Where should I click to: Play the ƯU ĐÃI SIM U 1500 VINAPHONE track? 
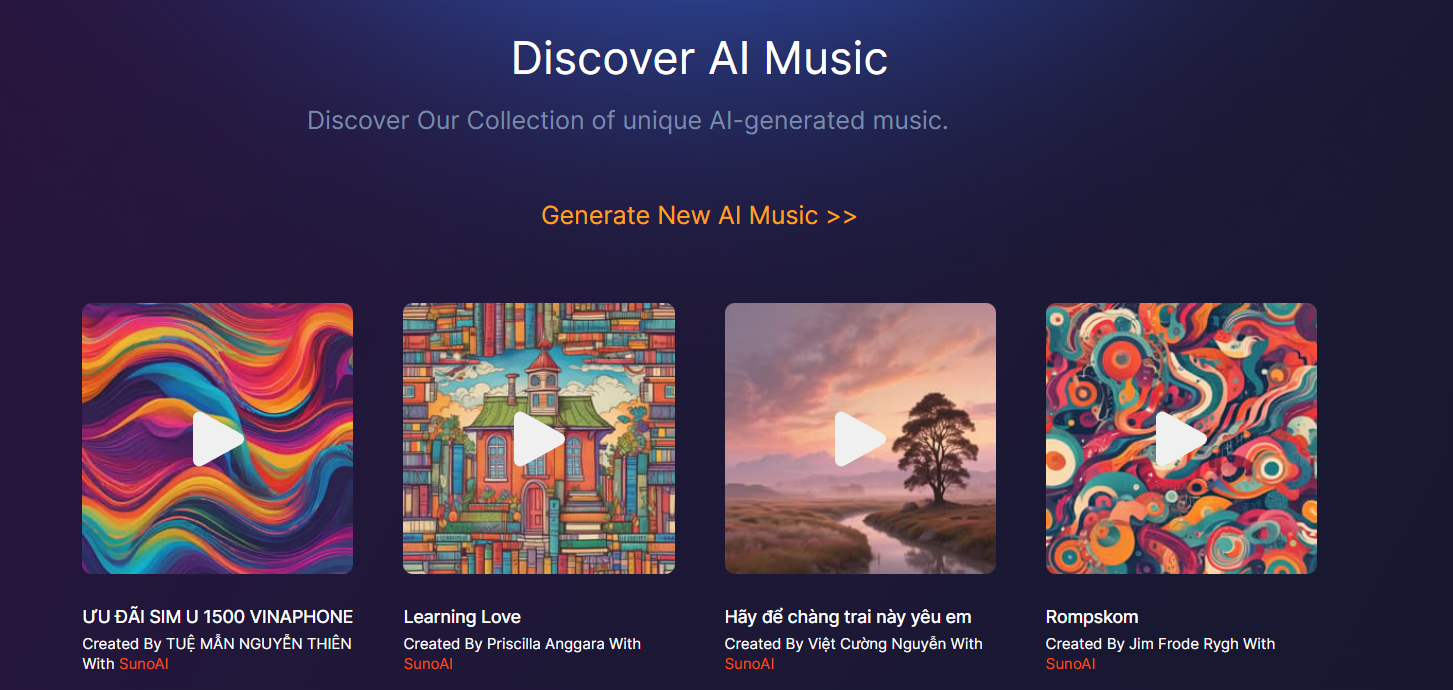click(218, 439)
